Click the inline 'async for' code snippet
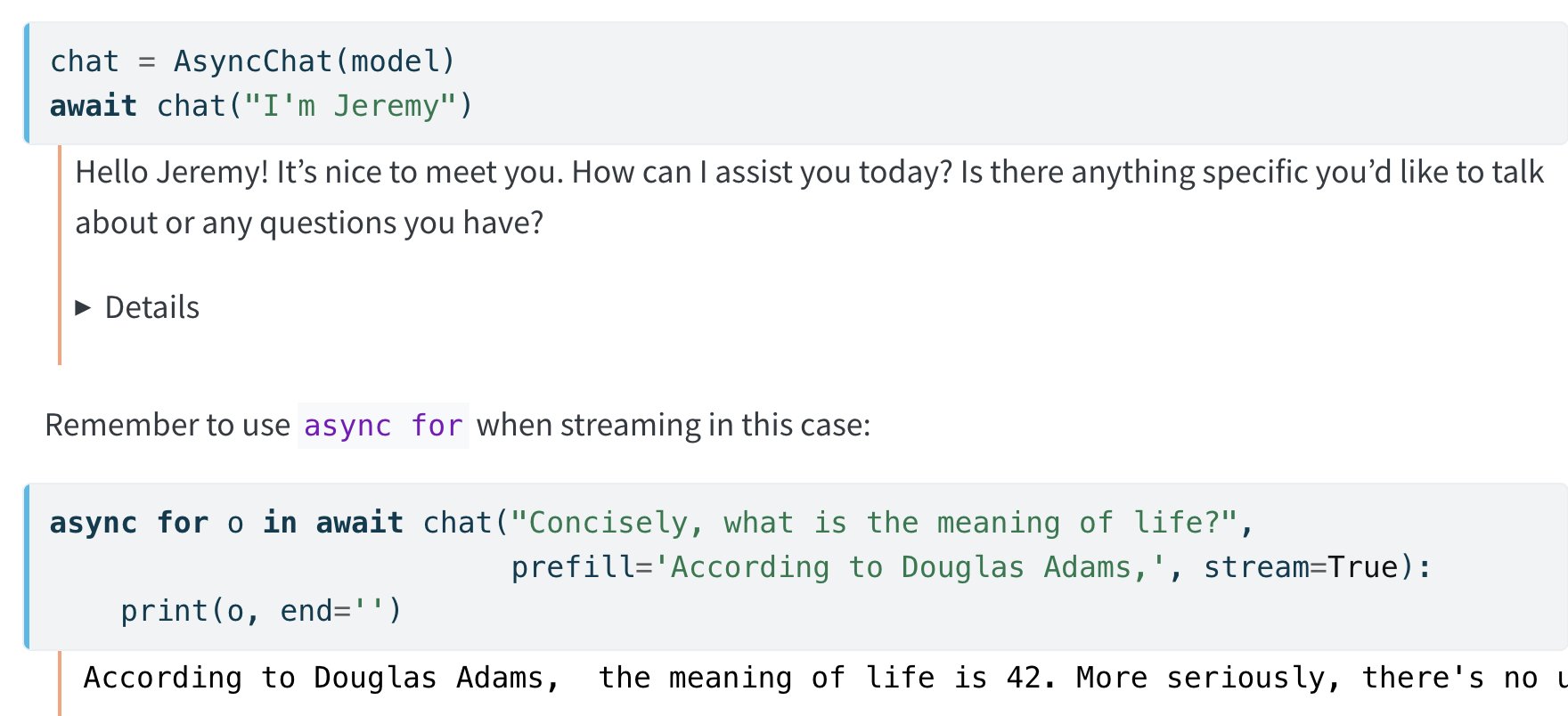Image resolution: width=1568 pixels, height=716 pixels. coord(383,426)
